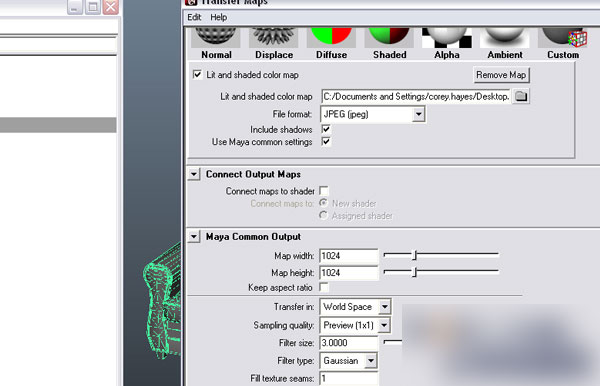
Task: Toggle Lit and shaded color map checkbox
Action: [197, 75]
